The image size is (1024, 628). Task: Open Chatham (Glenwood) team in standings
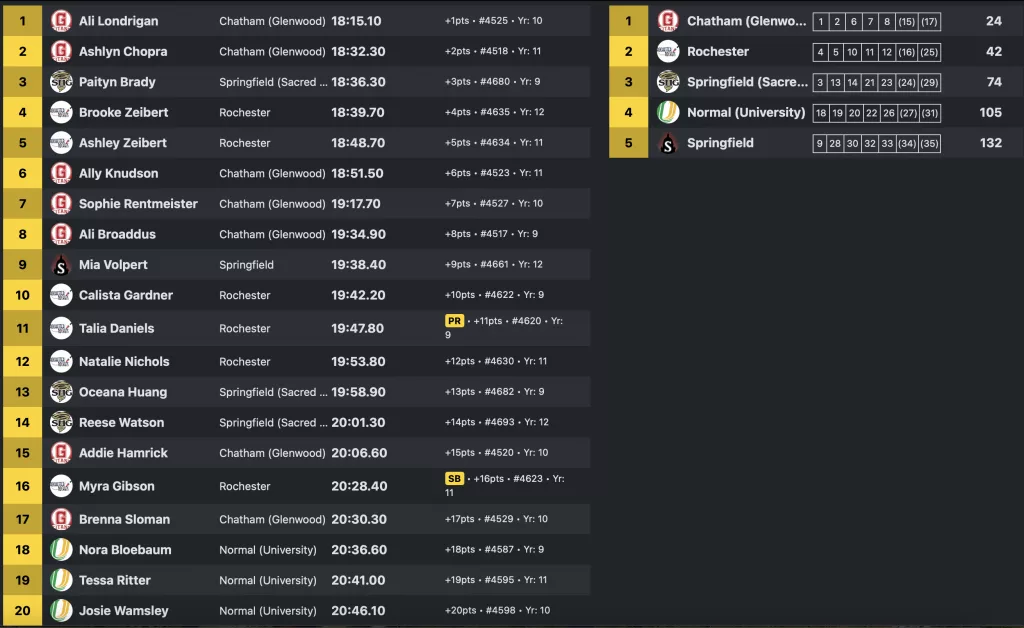(x=746, y=21)
